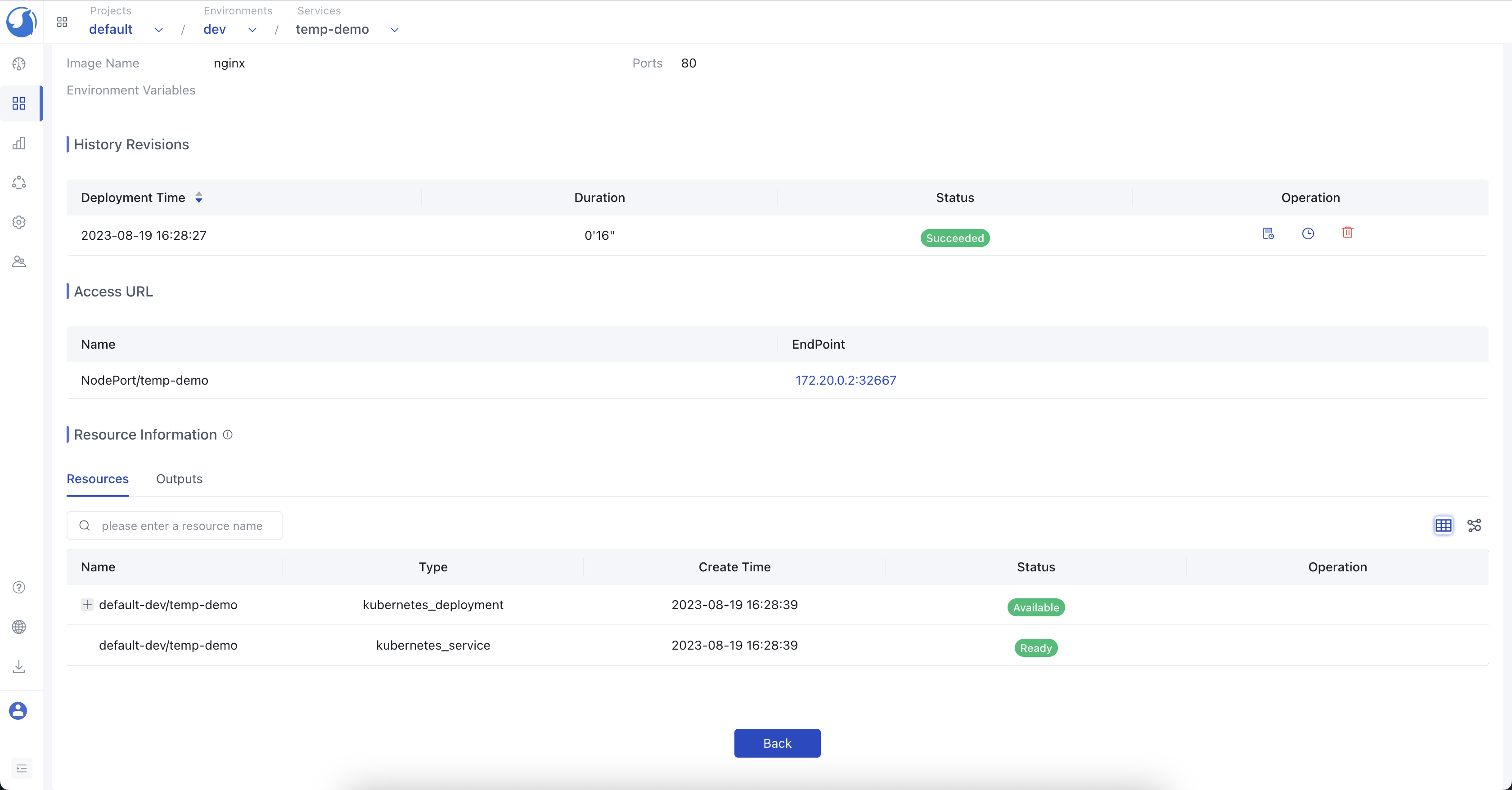
Task: Click the Environment Variables label
Action: [131, 90]
